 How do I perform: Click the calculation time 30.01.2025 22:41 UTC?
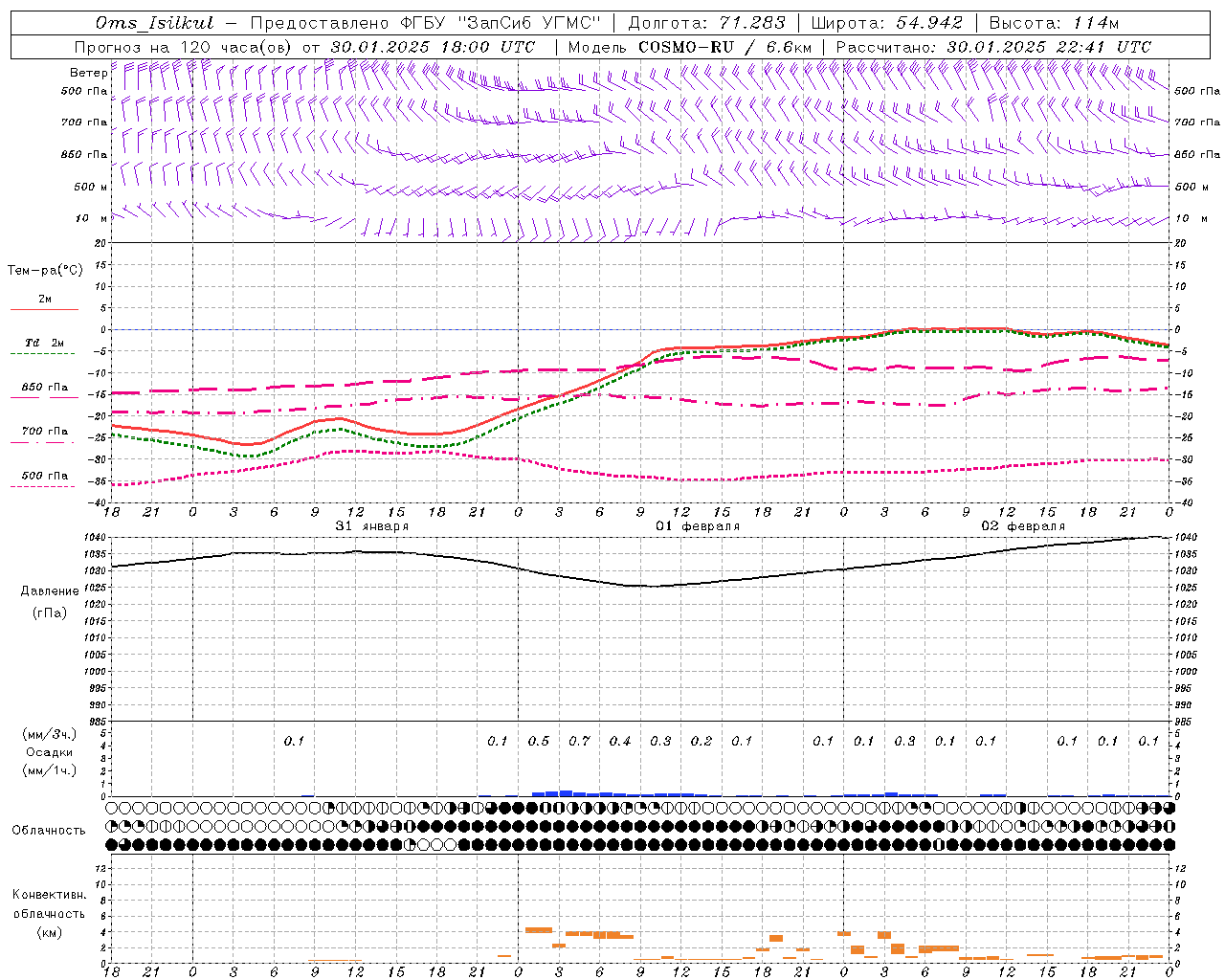(x=1049, y=47)
